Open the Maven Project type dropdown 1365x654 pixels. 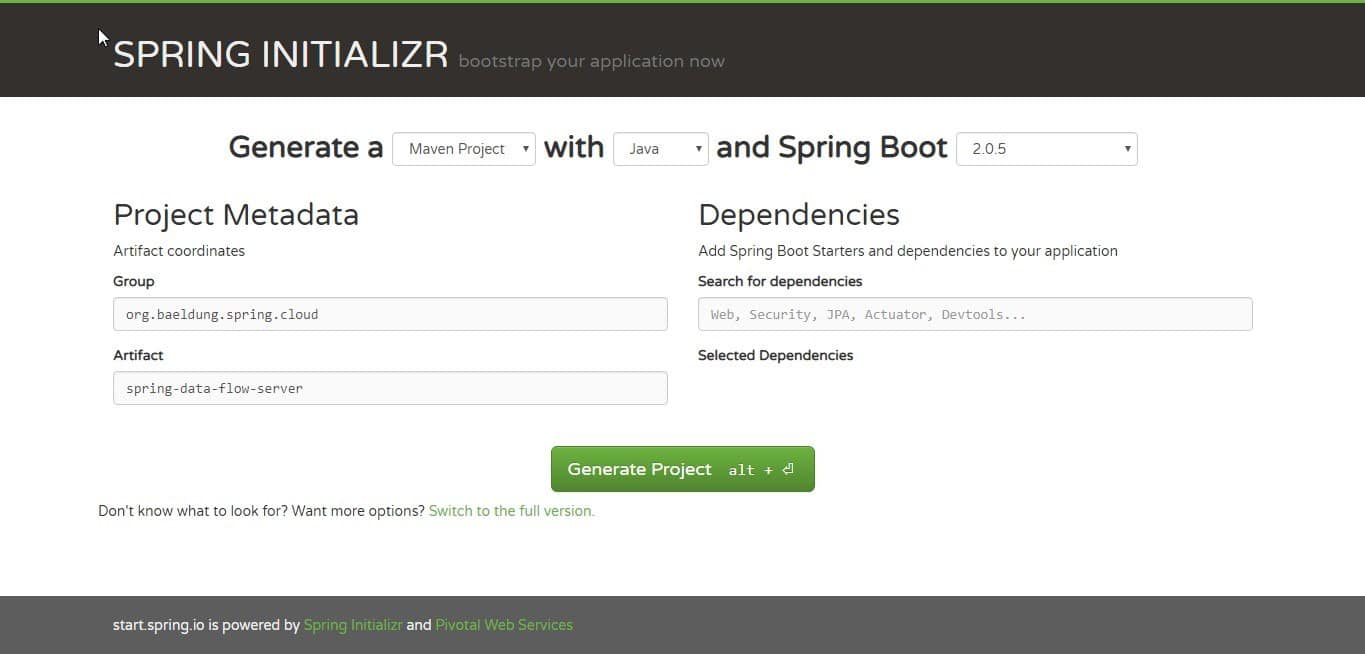(464, 149)
